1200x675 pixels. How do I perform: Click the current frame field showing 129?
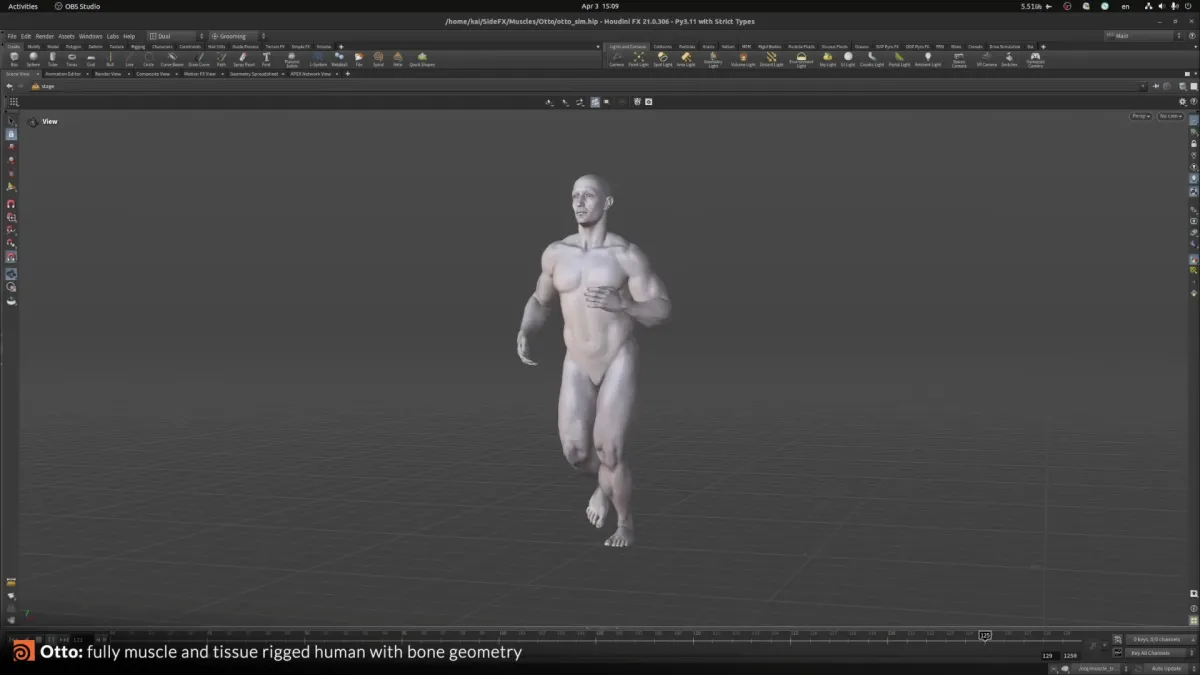tap(1047, 655)
